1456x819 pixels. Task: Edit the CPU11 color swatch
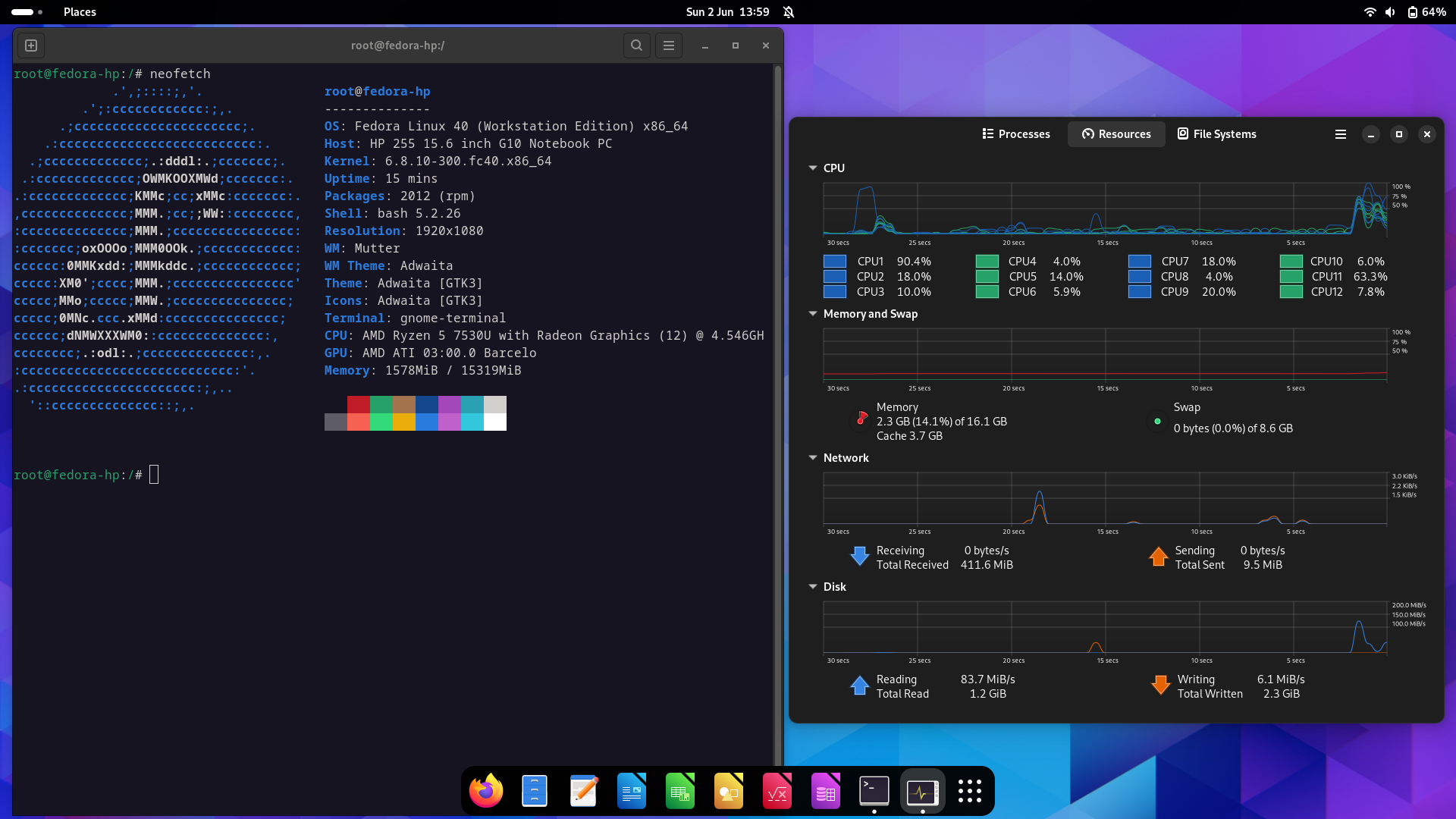[x=1291, y=277]
